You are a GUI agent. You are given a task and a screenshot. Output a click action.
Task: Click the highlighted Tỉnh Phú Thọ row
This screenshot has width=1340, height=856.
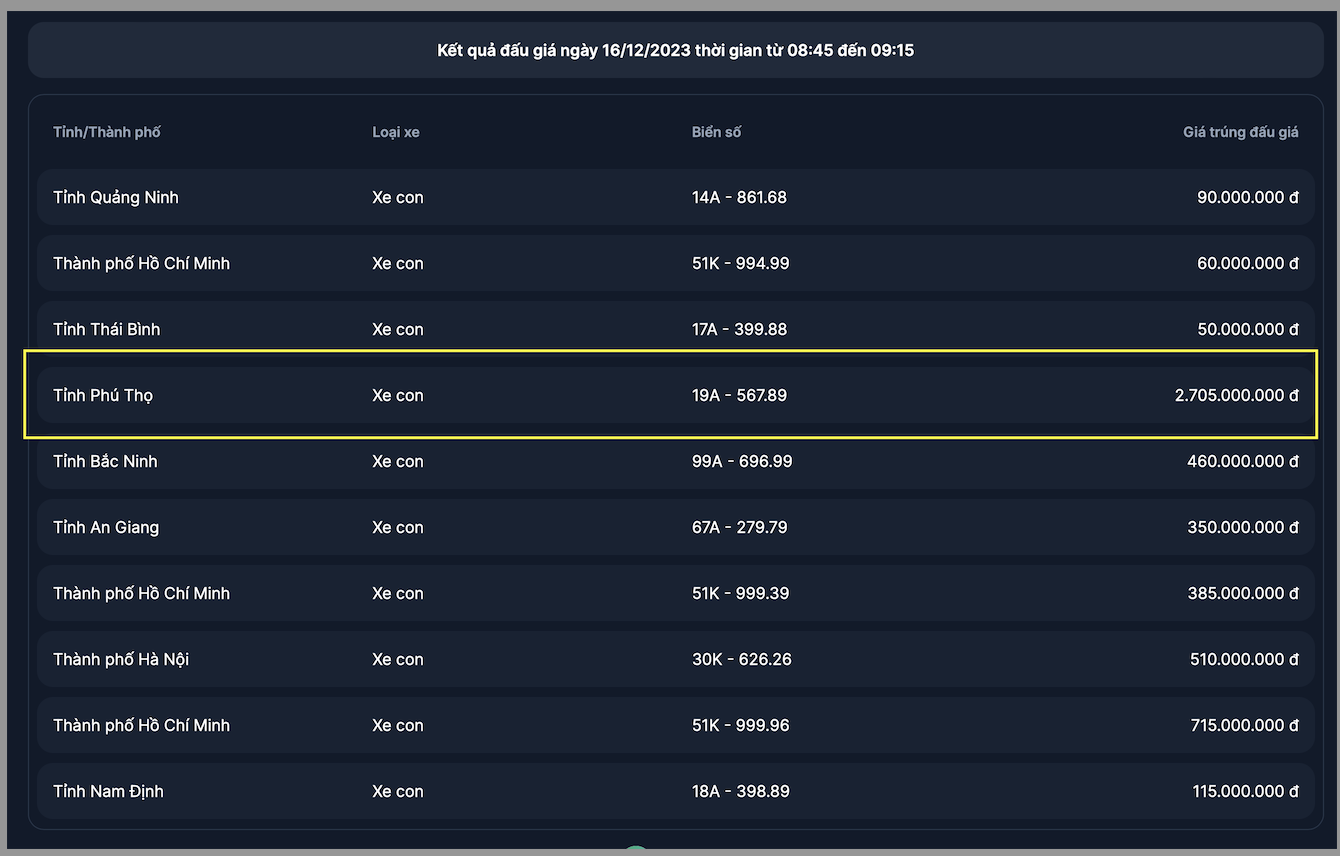coord(103,395)
